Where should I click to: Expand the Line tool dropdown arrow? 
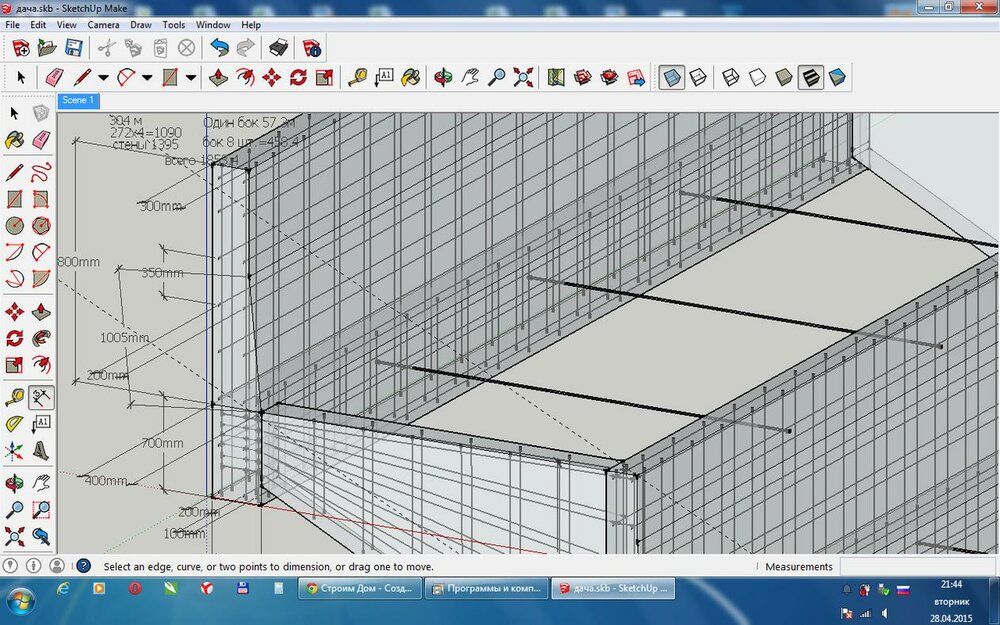103,77
